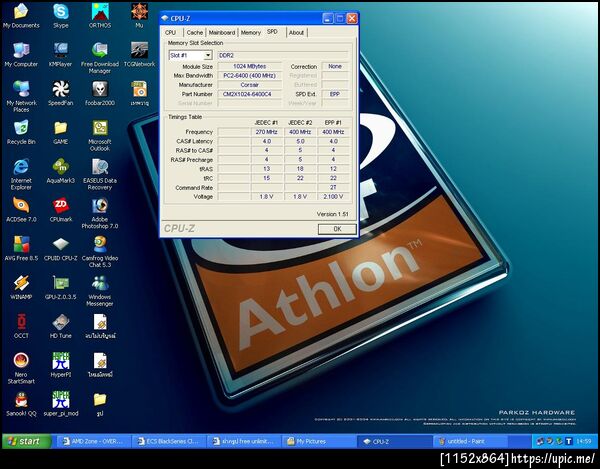Open EASEUS Data Recovery shortcut
This screenshot has height=469, width=600.
100,174
